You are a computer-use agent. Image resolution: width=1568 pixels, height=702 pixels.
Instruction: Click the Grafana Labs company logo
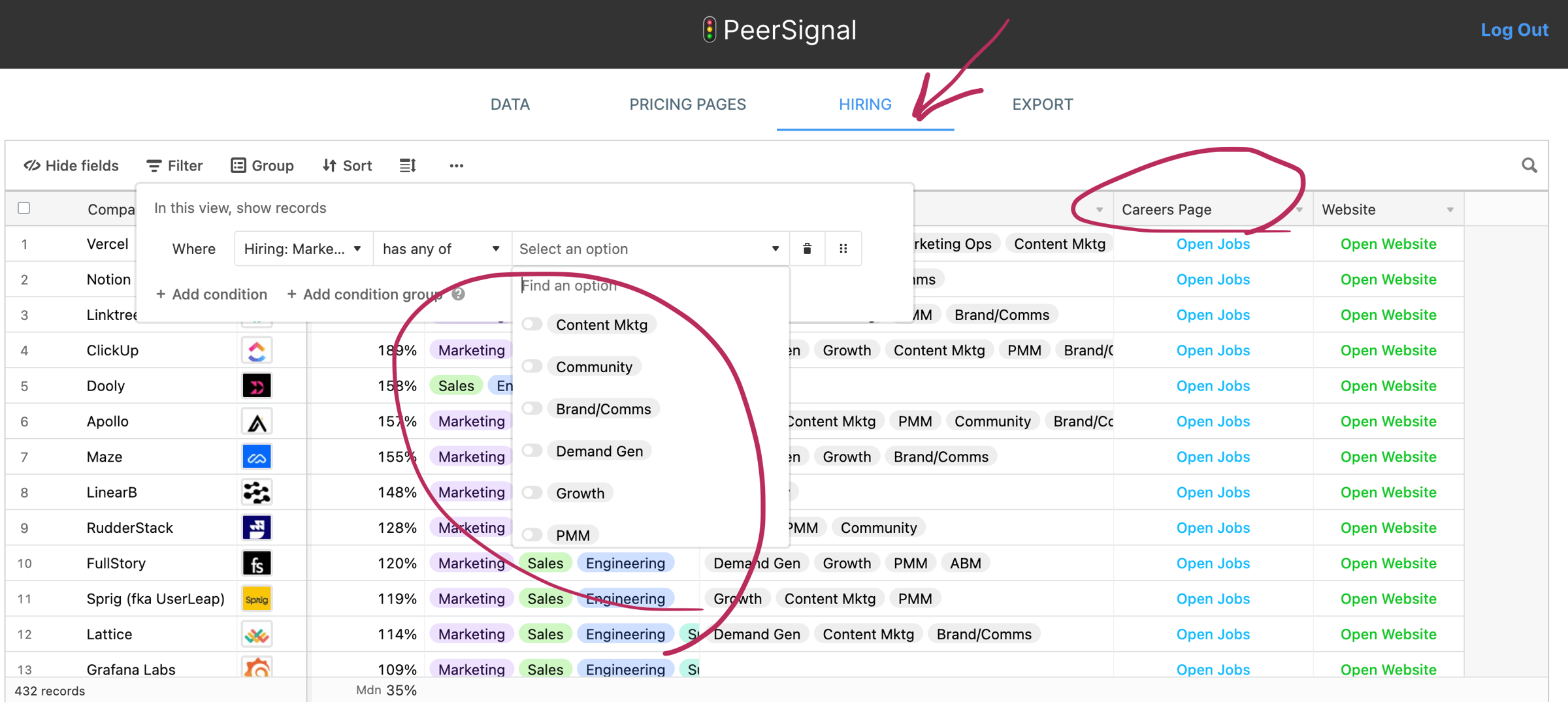(257, 667)
